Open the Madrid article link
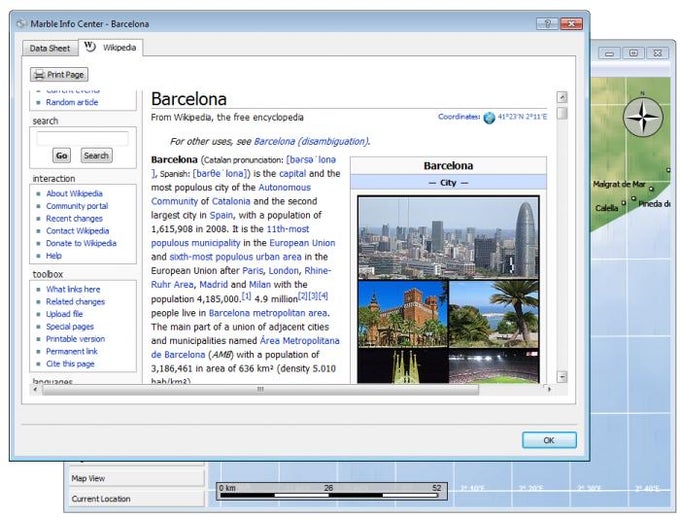 point(213,285)
